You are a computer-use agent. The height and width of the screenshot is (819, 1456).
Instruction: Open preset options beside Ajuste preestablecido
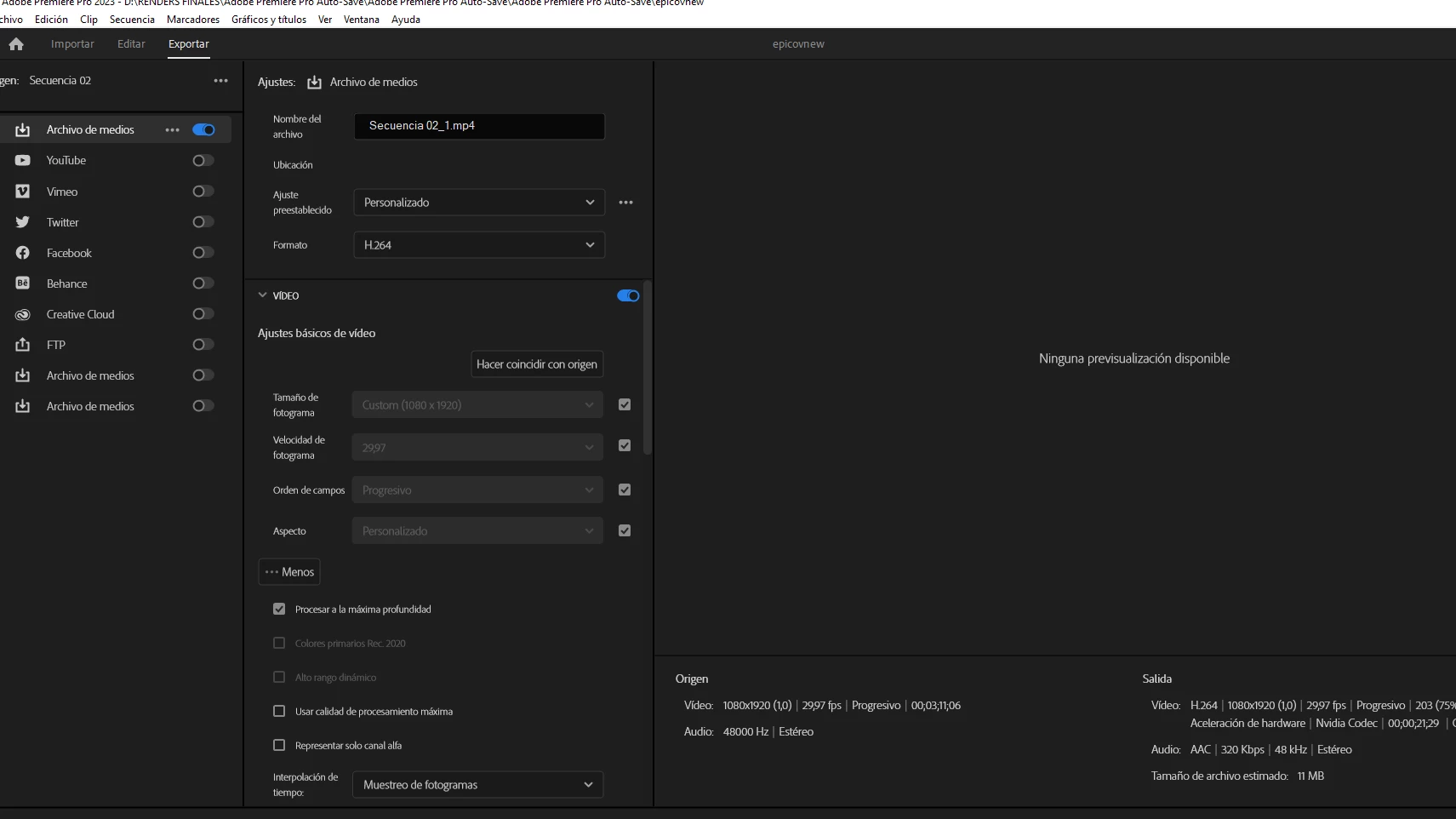pyautogui.click(x=626, y=203)
